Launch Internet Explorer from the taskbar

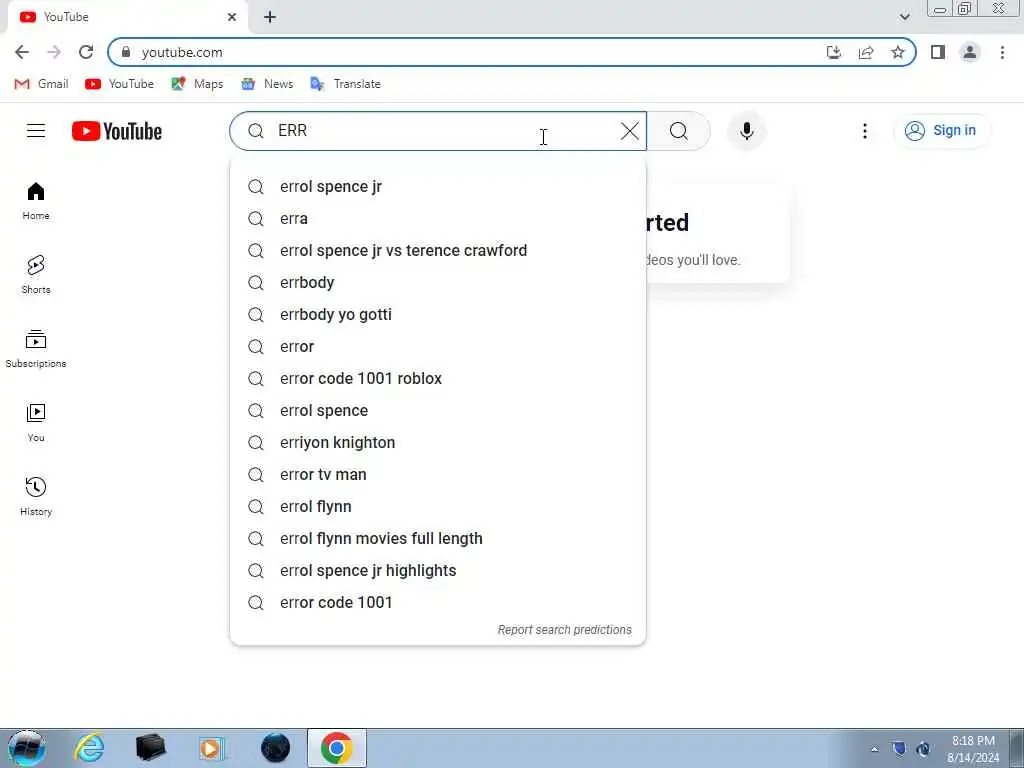point(89,748)
